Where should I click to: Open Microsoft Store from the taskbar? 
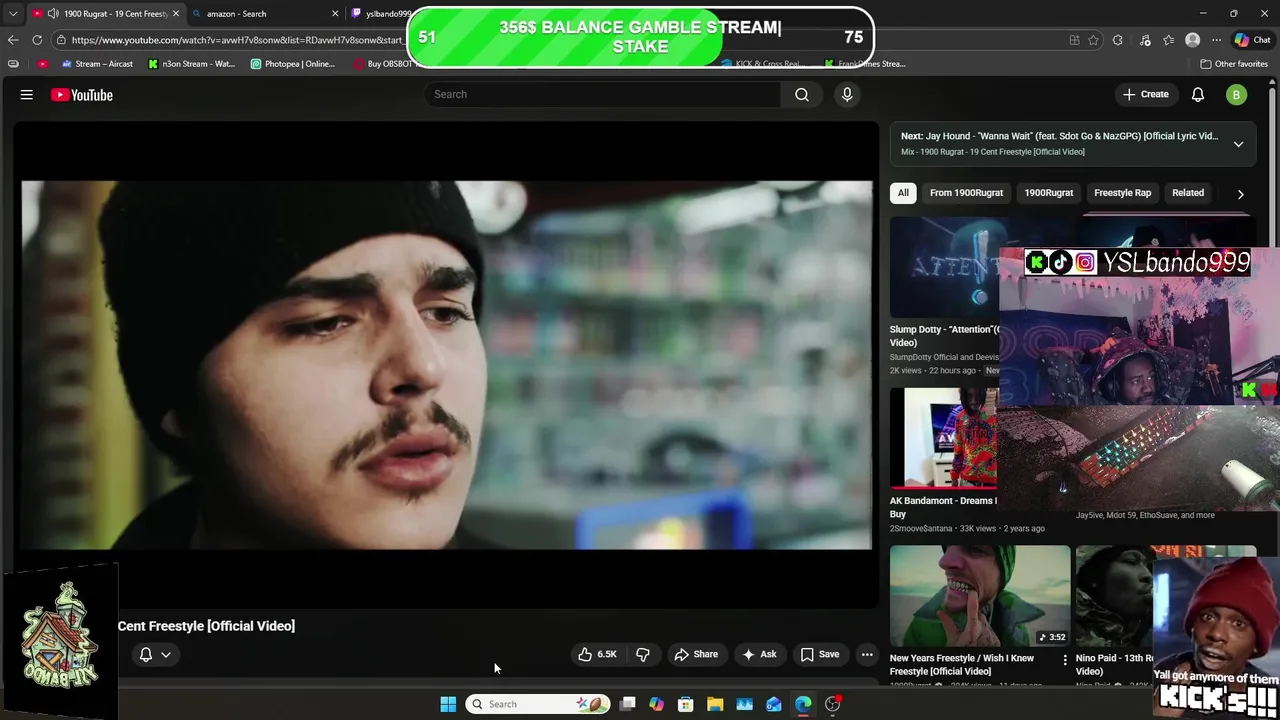[x=686, y=704]
